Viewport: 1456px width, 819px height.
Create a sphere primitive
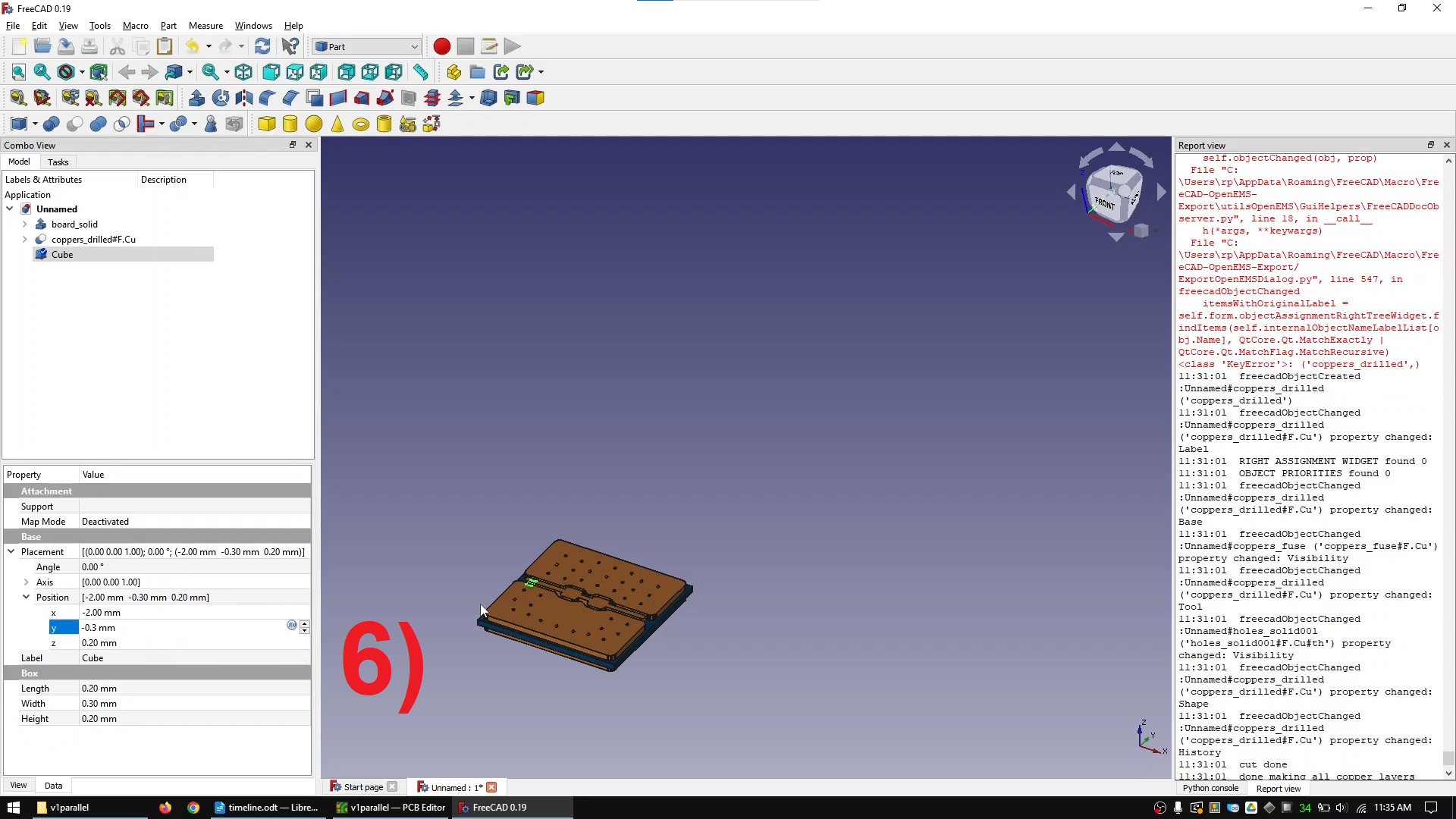tap(314, 124)
